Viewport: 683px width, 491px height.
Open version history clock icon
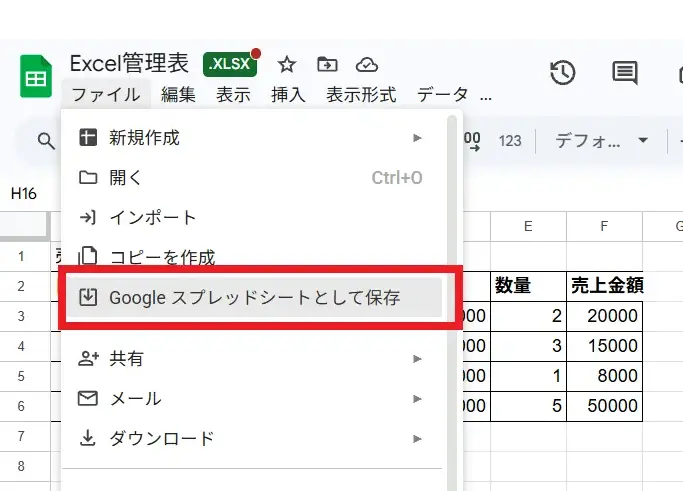[x=562, y=73]
